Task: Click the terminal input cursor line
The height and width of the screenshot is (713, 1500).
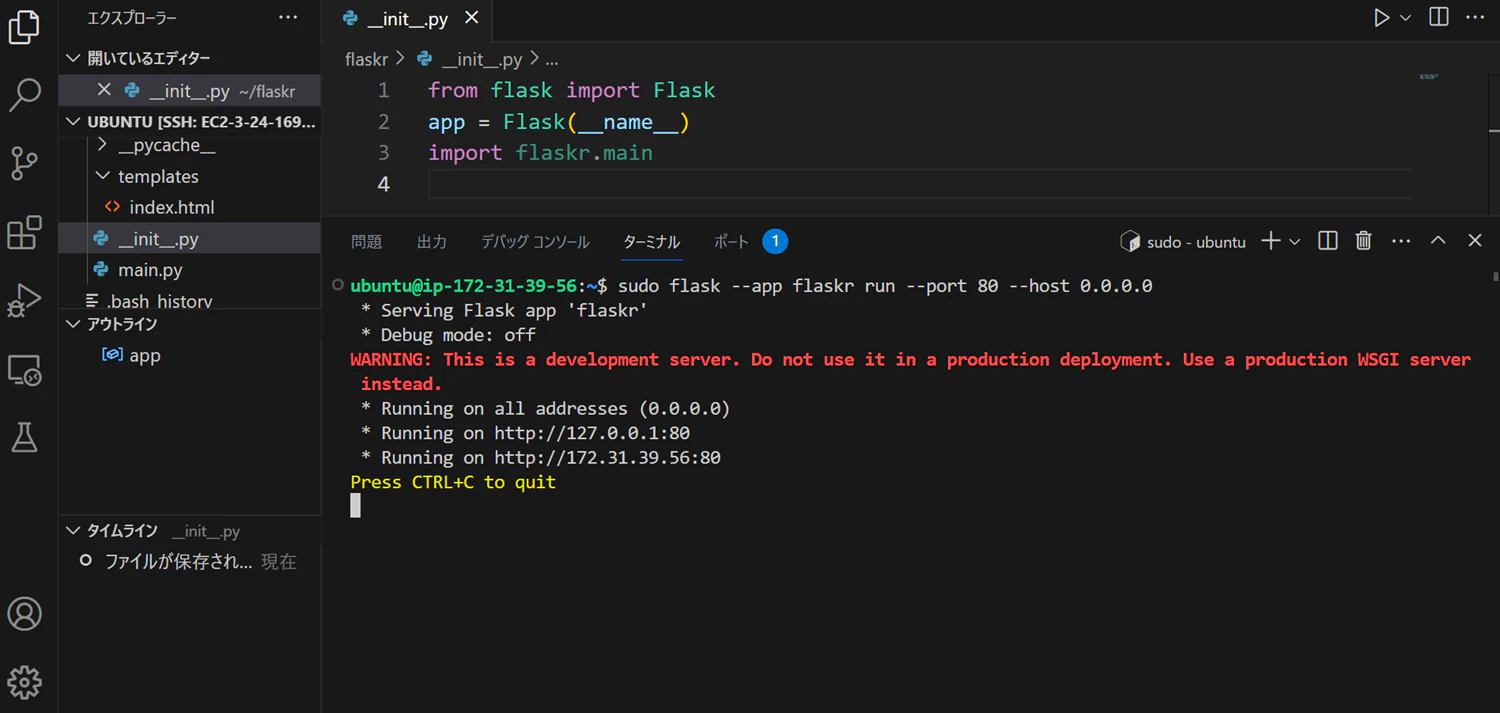Action: click(355, 506)
